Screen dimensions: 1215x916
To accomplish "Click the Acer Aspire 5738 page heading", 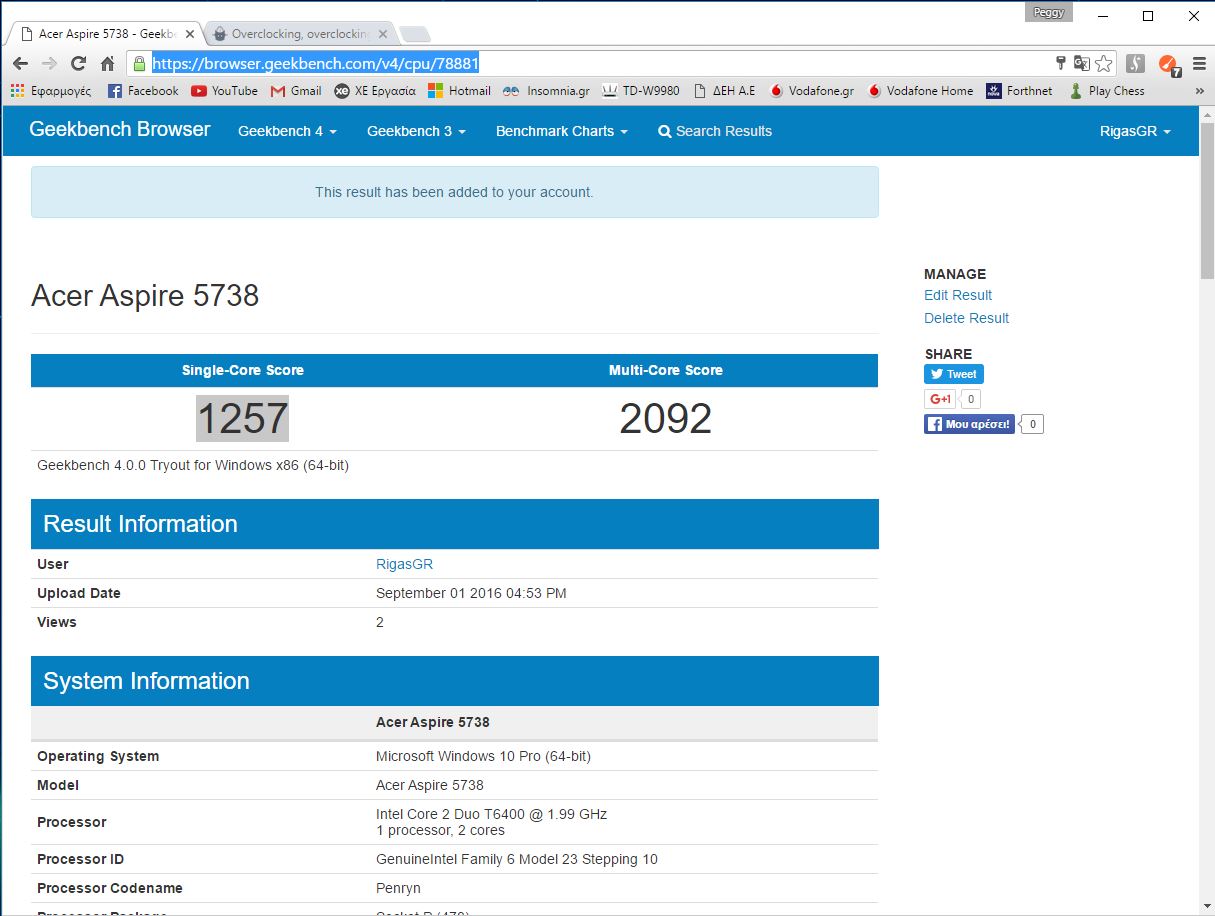I will click(145, 296).
